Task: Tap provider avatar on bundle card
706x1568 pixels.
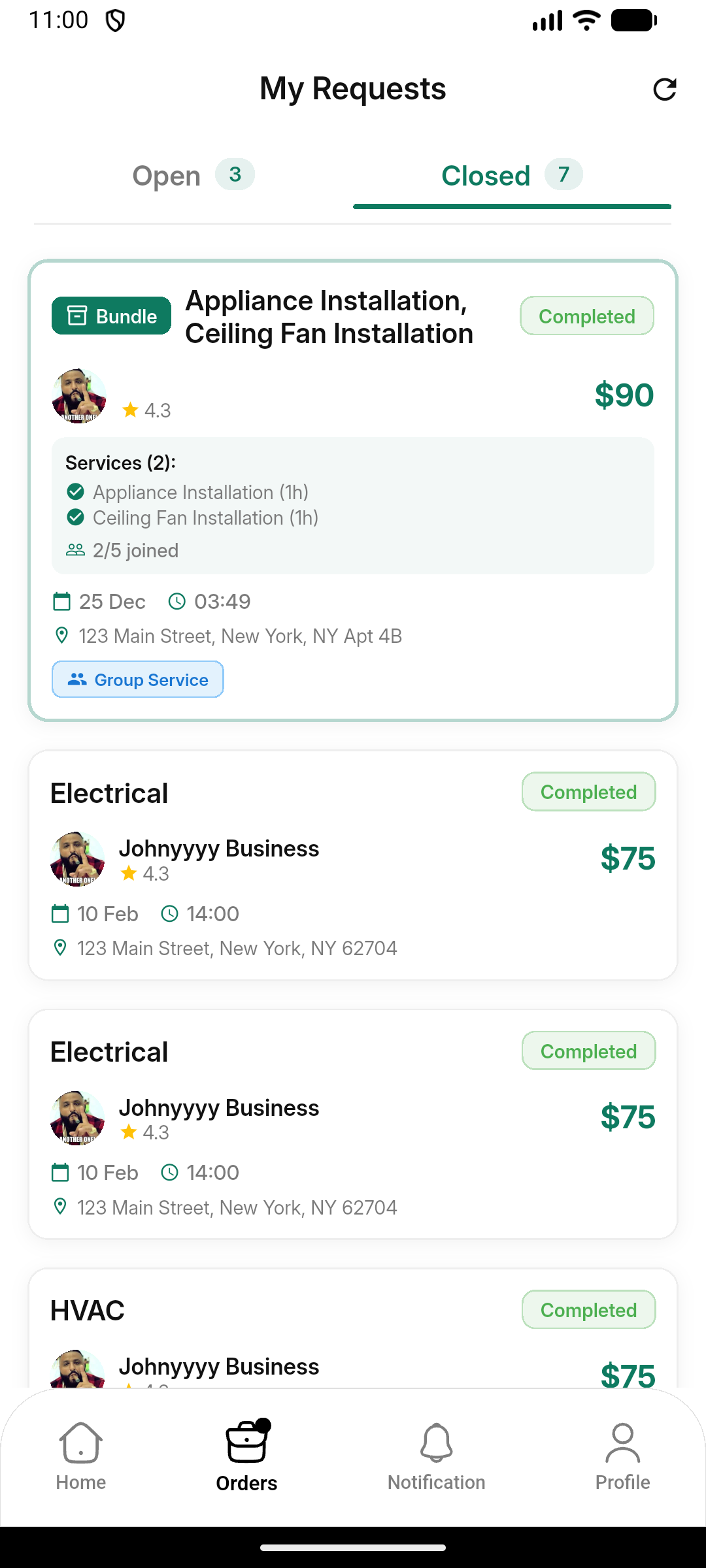Action: tap(78, 396)
